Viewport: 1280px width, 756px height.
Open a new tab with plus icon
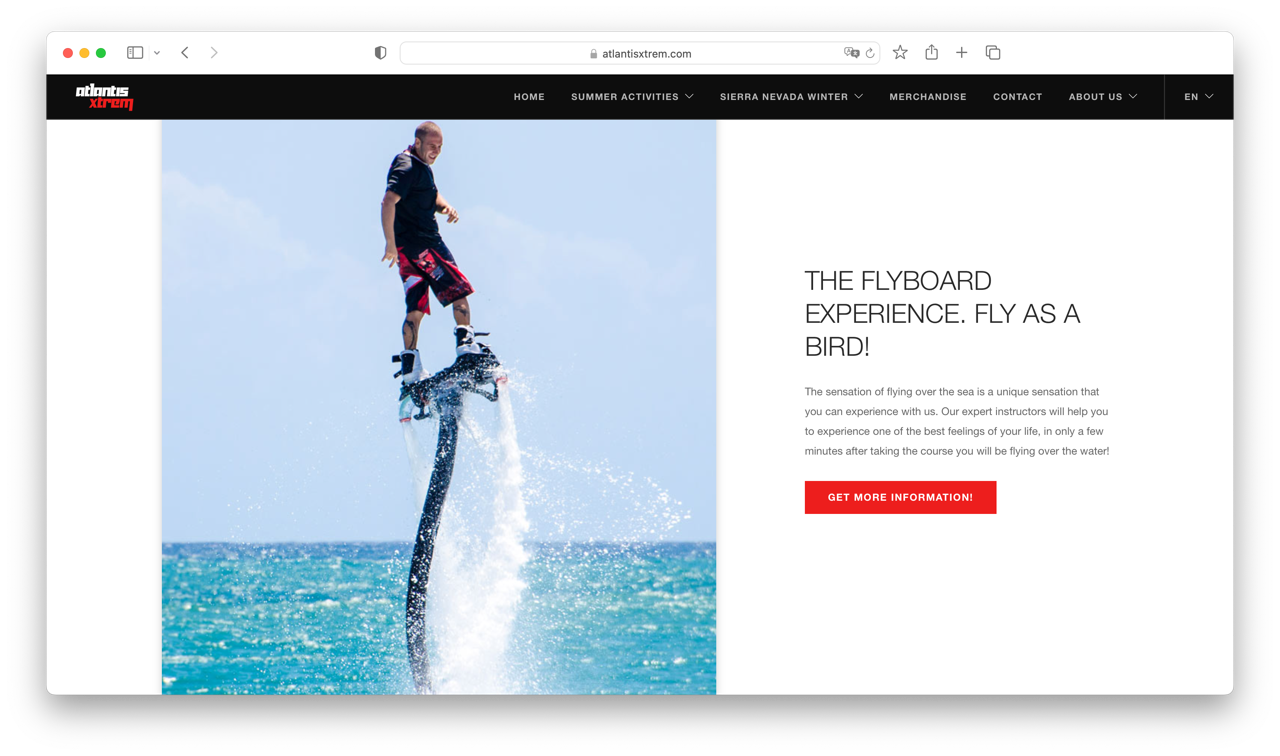[x=961, y=53]
